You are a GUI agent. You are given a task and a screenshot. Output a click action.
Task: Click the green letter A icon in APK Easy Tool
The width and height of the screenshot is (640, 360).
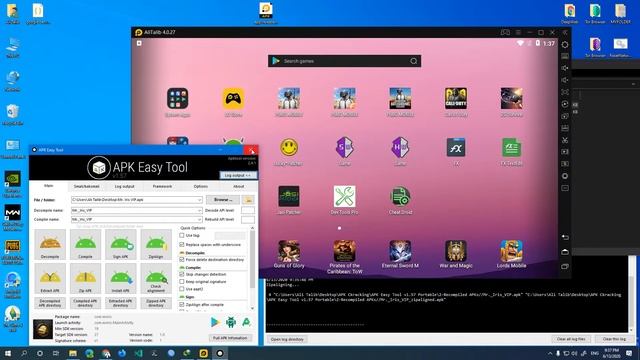246,322
